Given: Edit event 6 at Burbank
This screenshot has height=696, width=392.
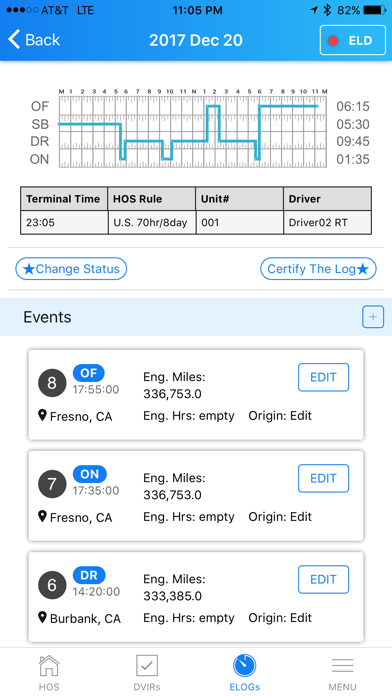Looking at the screenshot, I should [323, 579].
